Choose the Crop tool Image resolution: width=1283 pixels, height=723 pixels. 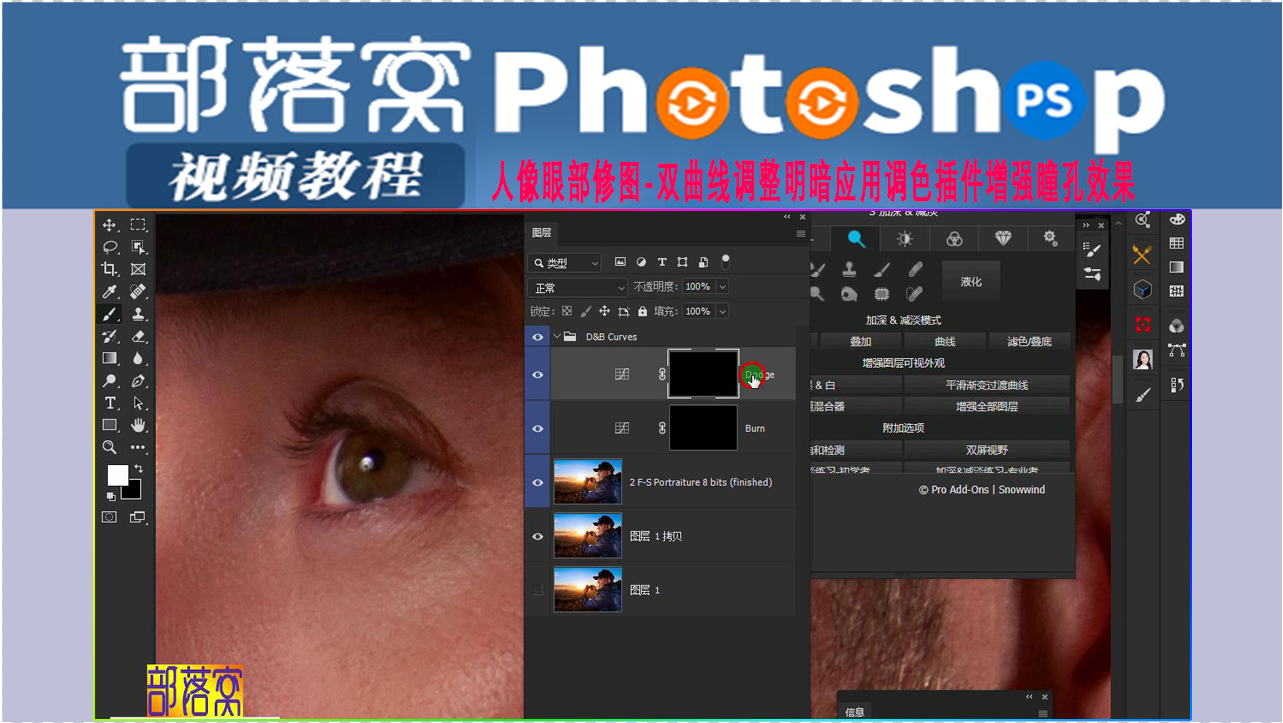pyautogui.click(x=110, y=269)
